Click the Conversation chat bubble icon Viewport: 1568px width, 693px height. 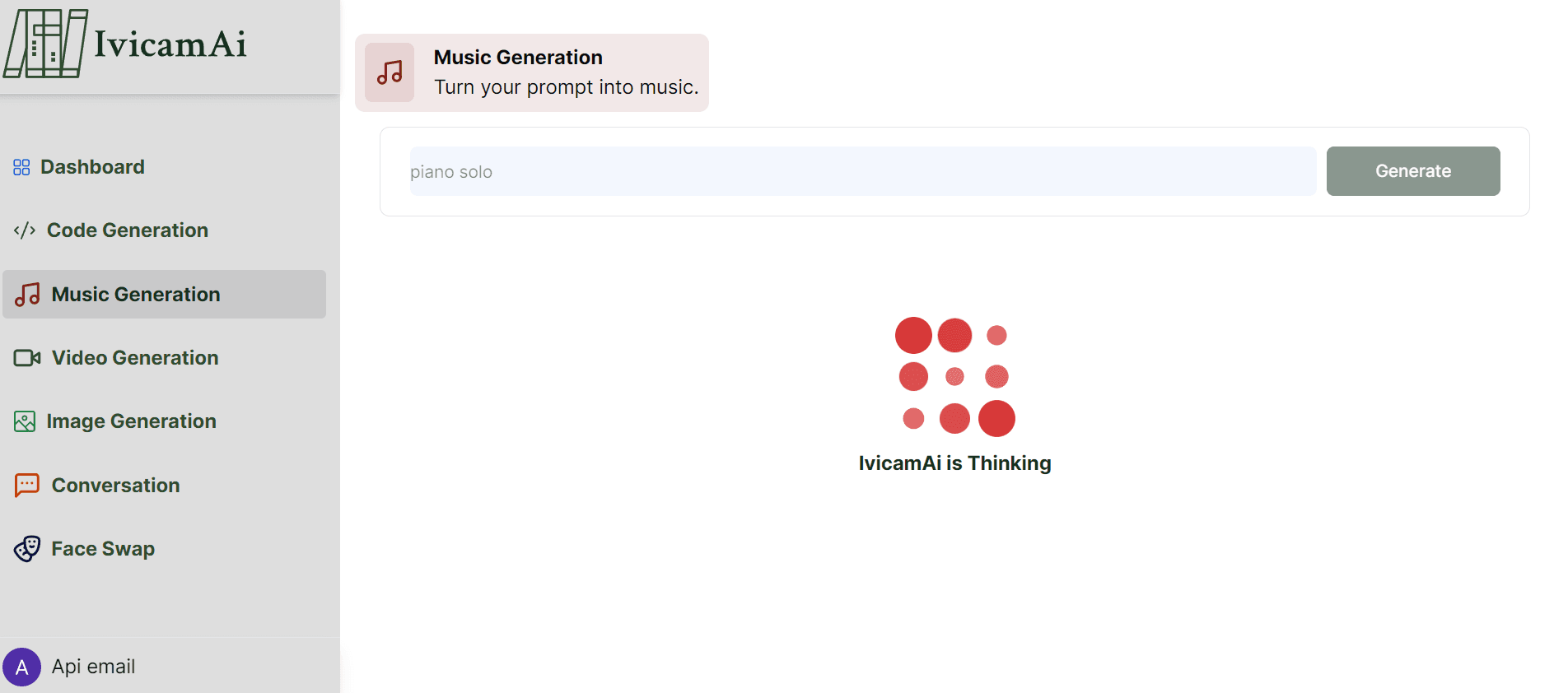(x=27, y=486)
